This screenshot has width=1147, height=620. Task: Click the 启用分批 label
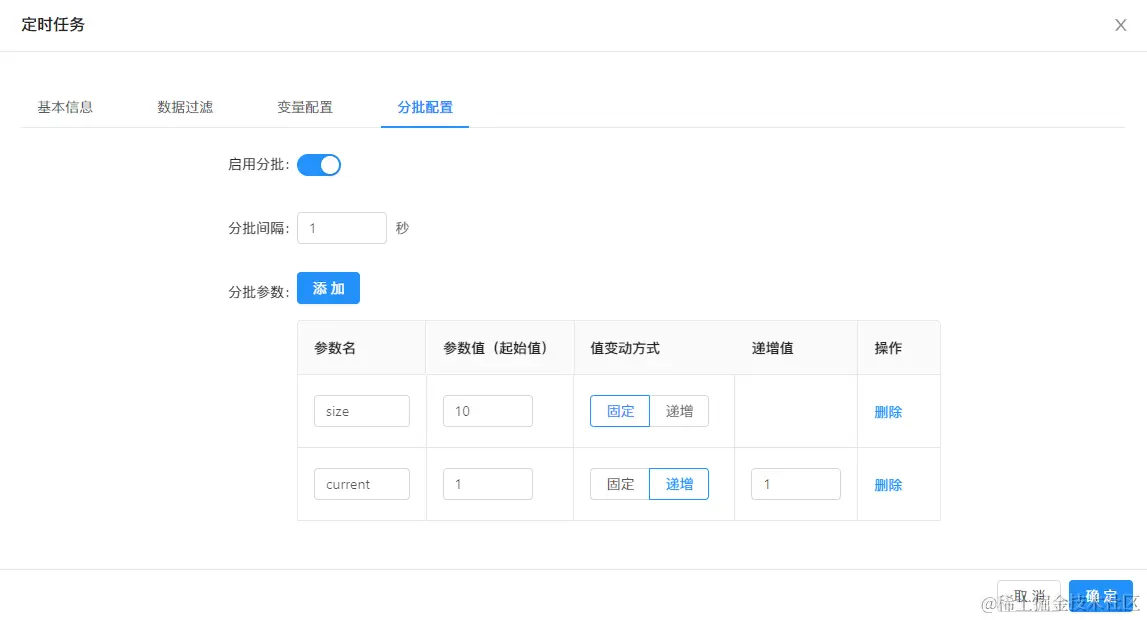[258, 165]
